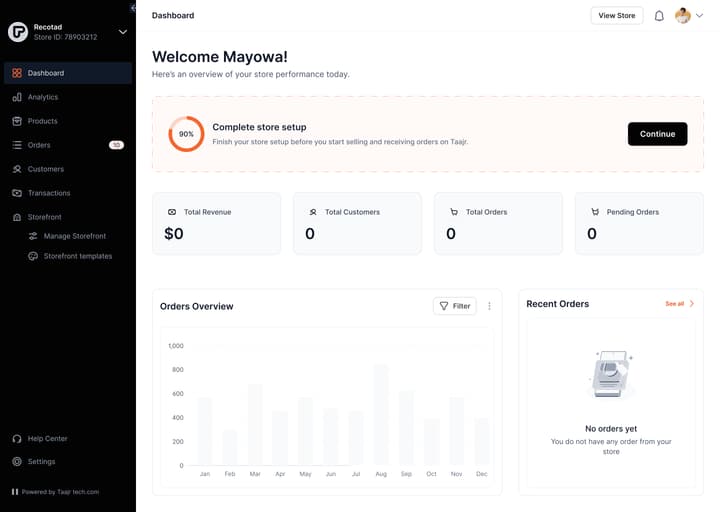
Task: Click the 90% setup progress ring
Action: click(x=186, y=134)
